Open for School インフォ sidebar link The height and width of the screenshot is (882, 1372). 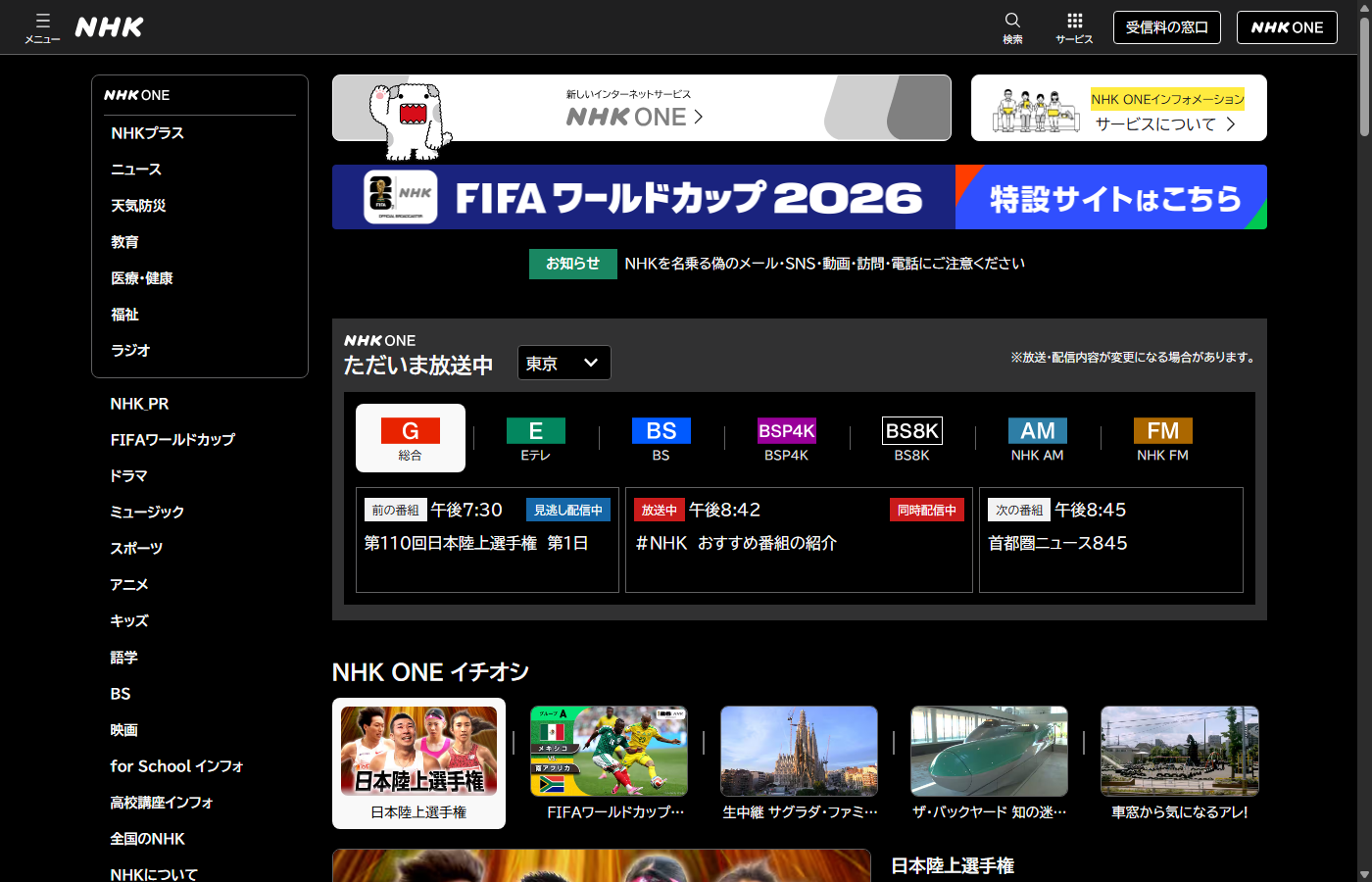pyautogui.click(x=176, y=766)
